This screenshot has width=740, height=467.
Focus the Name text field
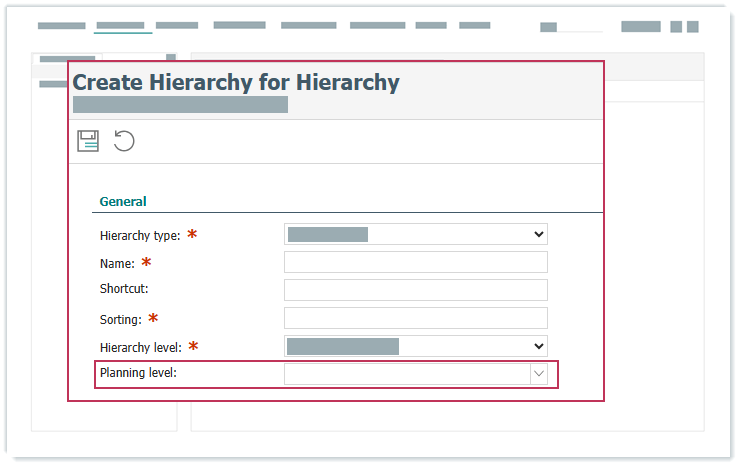415,263
